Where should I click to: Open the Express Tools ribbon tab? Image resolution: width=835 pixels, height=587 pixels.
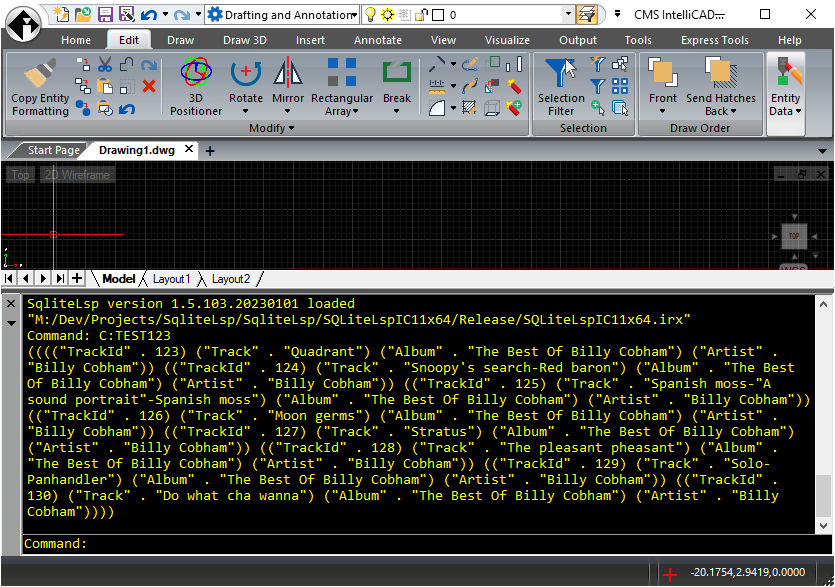715,40
